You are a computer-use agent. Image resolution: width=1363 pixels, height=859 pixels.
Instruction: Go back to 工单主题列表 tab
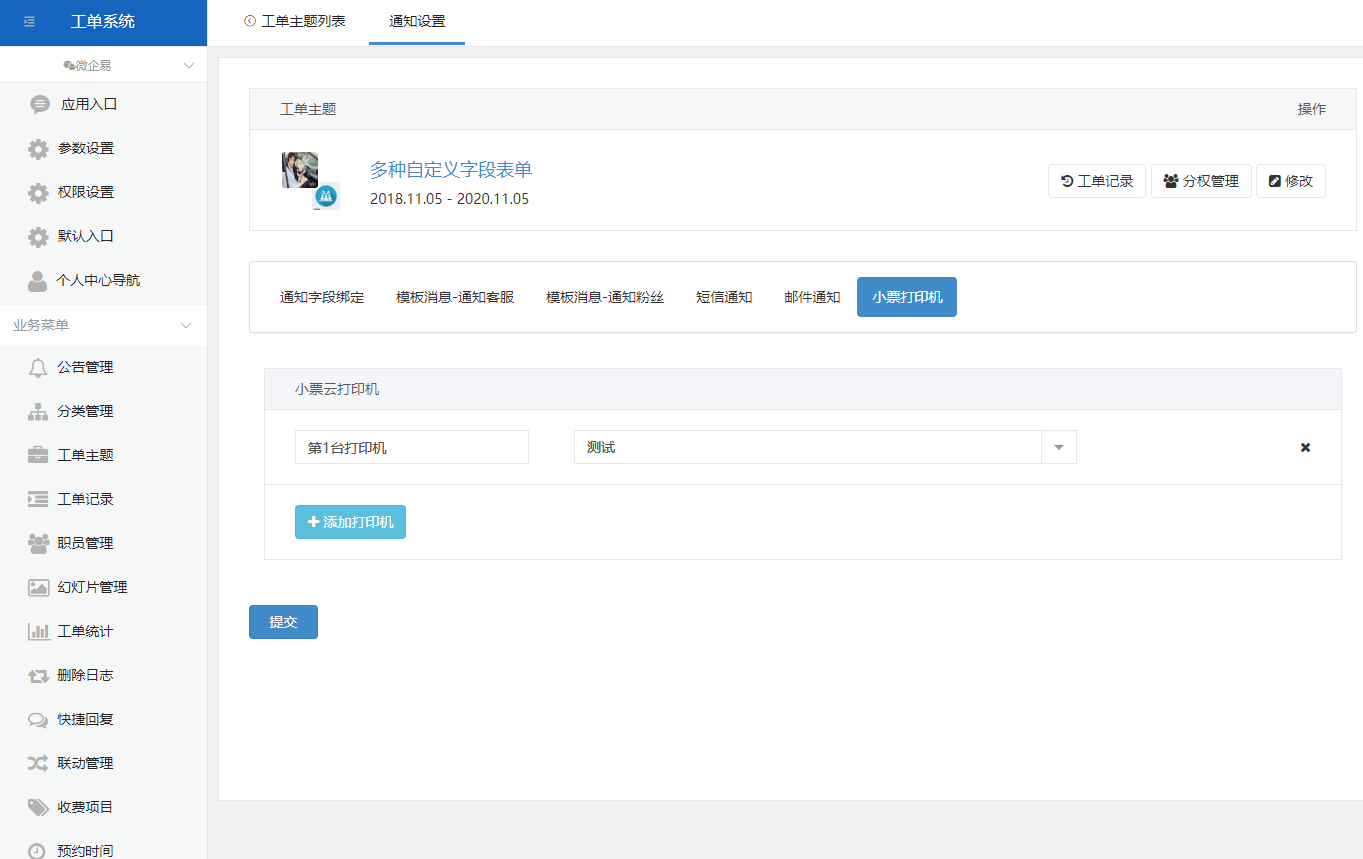295,21
